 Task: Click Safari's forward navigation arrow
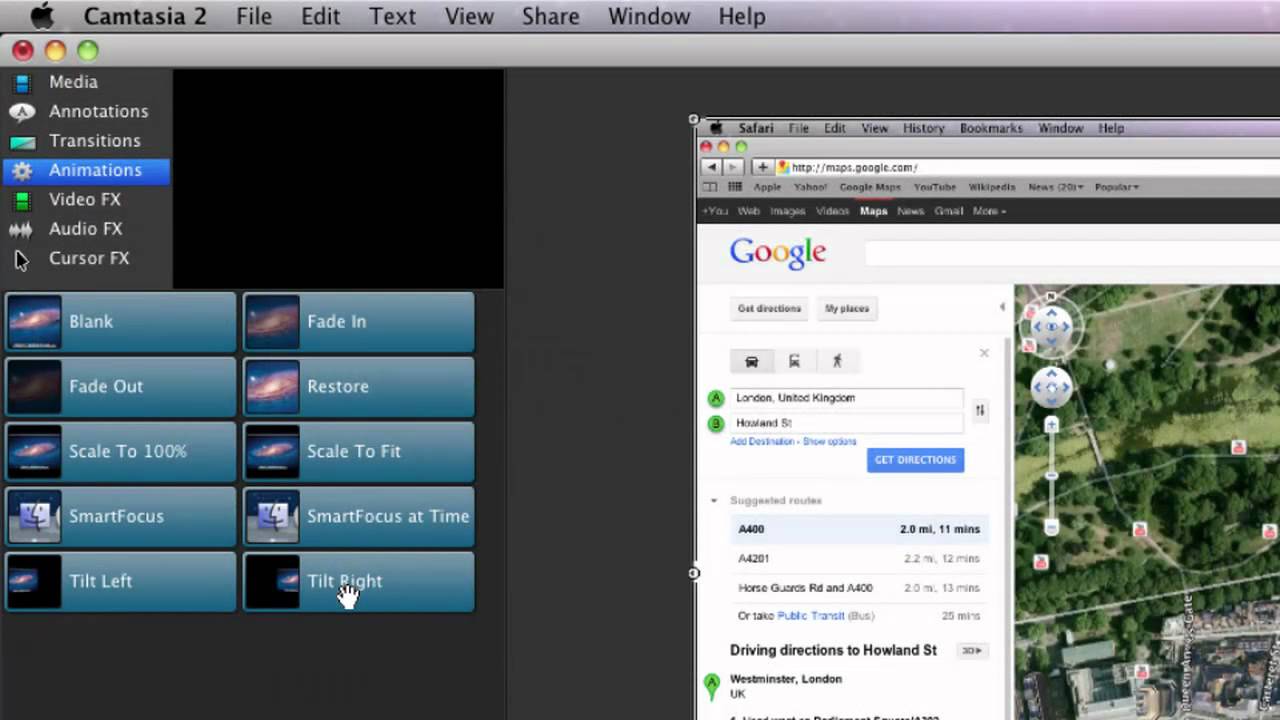point(733,168)
